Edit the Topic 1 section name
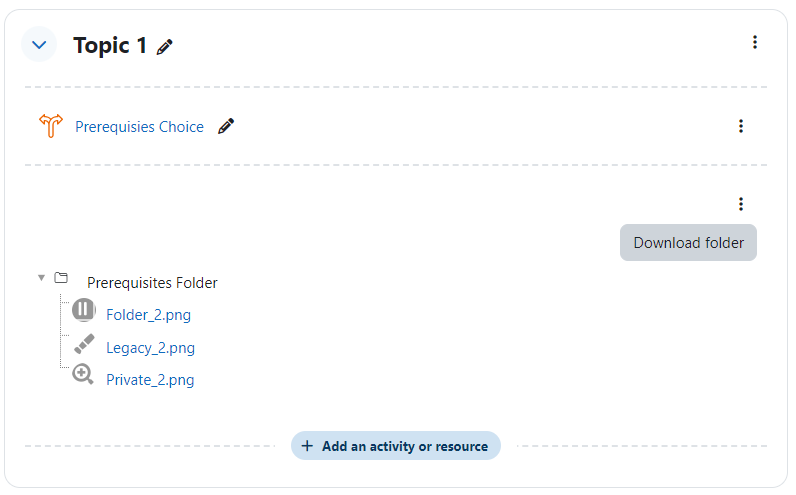Screen dimensions: 796x495 [164, 47]
